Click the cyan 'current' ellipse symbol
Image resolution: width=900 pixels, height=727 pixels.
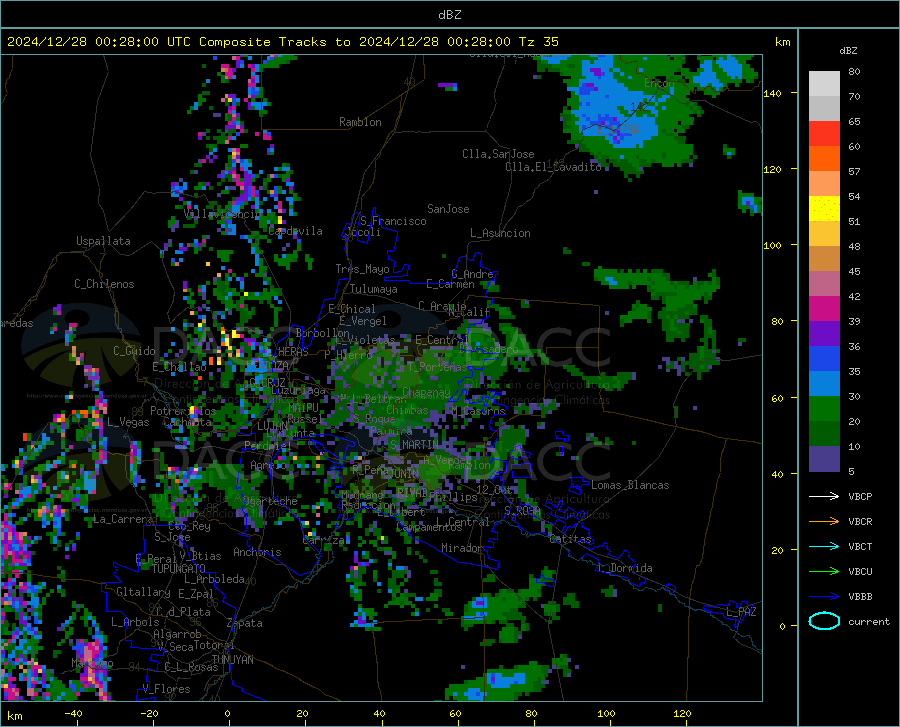click(824, 621)
